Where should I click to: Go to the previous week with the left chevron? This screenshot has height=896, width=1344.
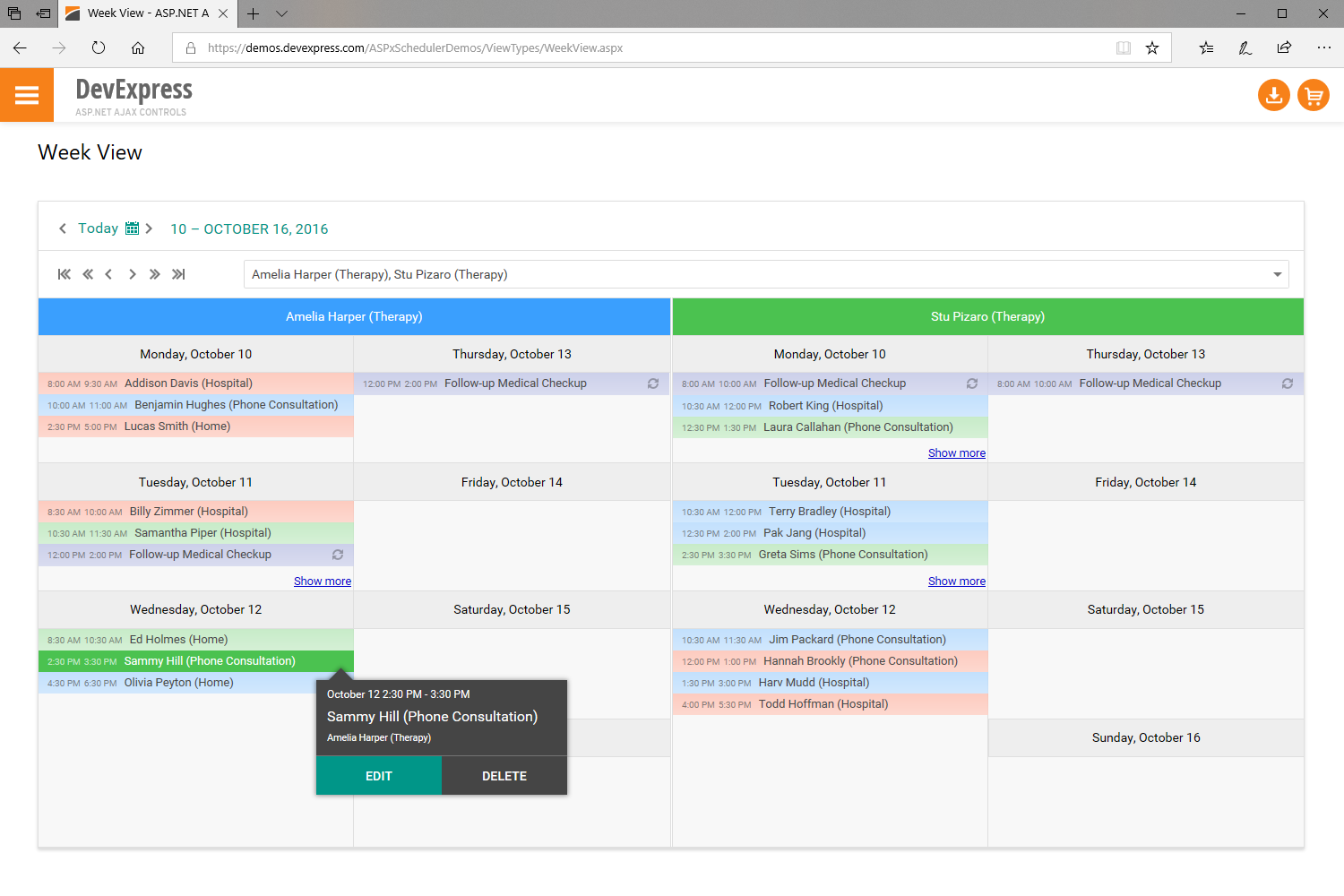(x=62, y=228)
